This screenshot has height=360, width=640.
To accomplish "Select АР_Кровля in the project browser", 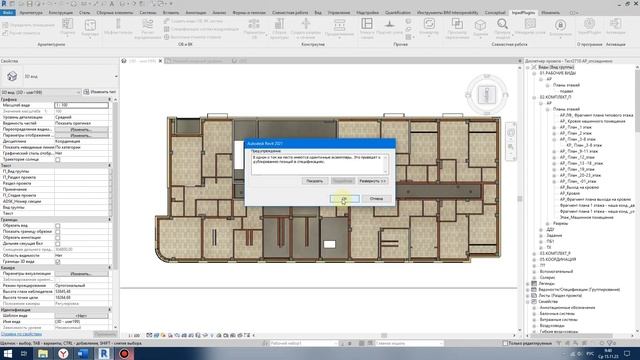I will pyautogui.click(x=569, y=193).
